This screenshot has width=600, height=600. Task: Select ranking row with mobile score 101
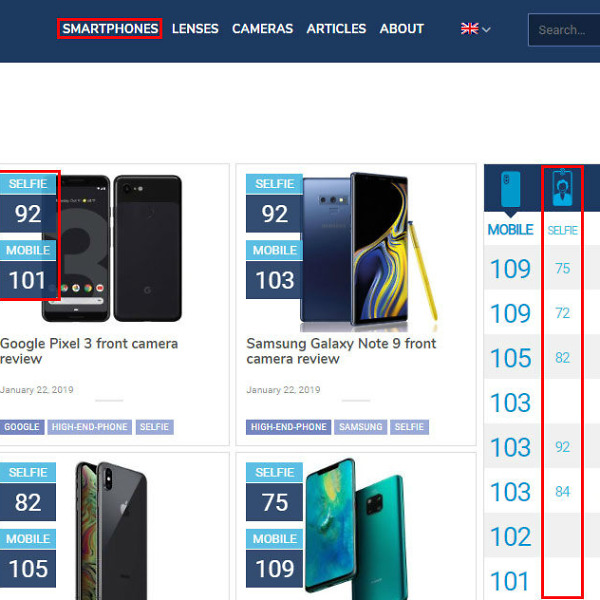click(x=542, y=579)
